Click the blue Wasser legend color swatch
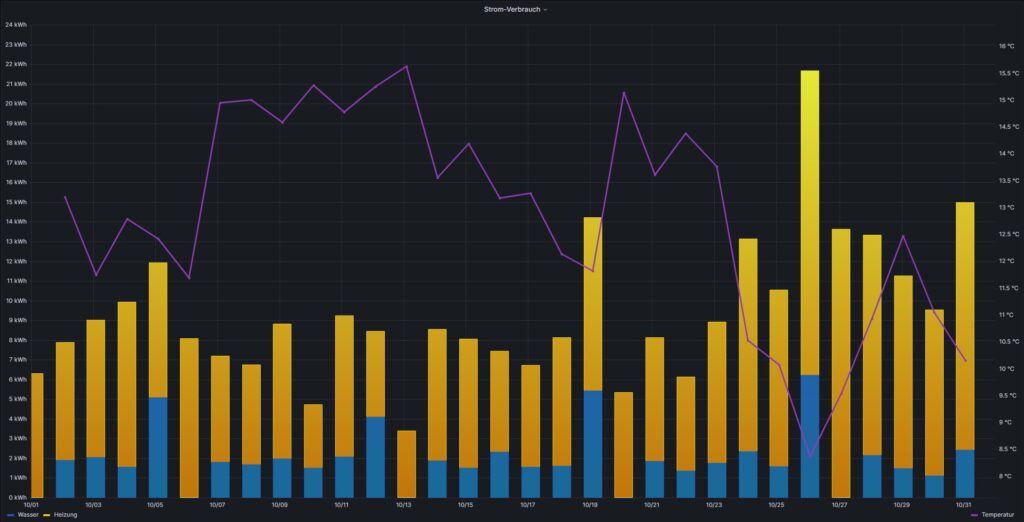 (10, 514)
